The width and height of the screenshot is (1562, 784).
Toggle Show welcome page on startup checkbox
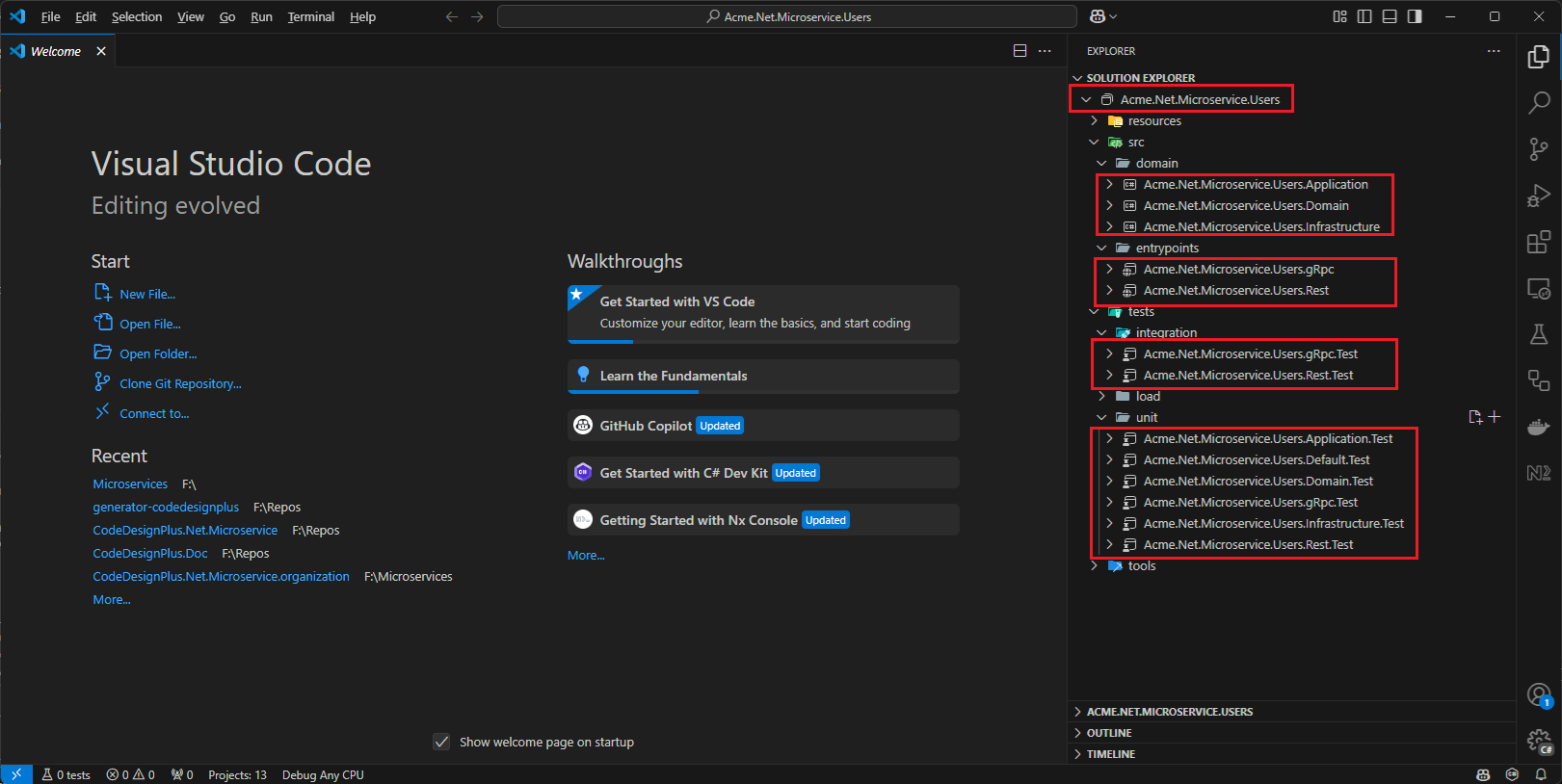tap(441, 742)
